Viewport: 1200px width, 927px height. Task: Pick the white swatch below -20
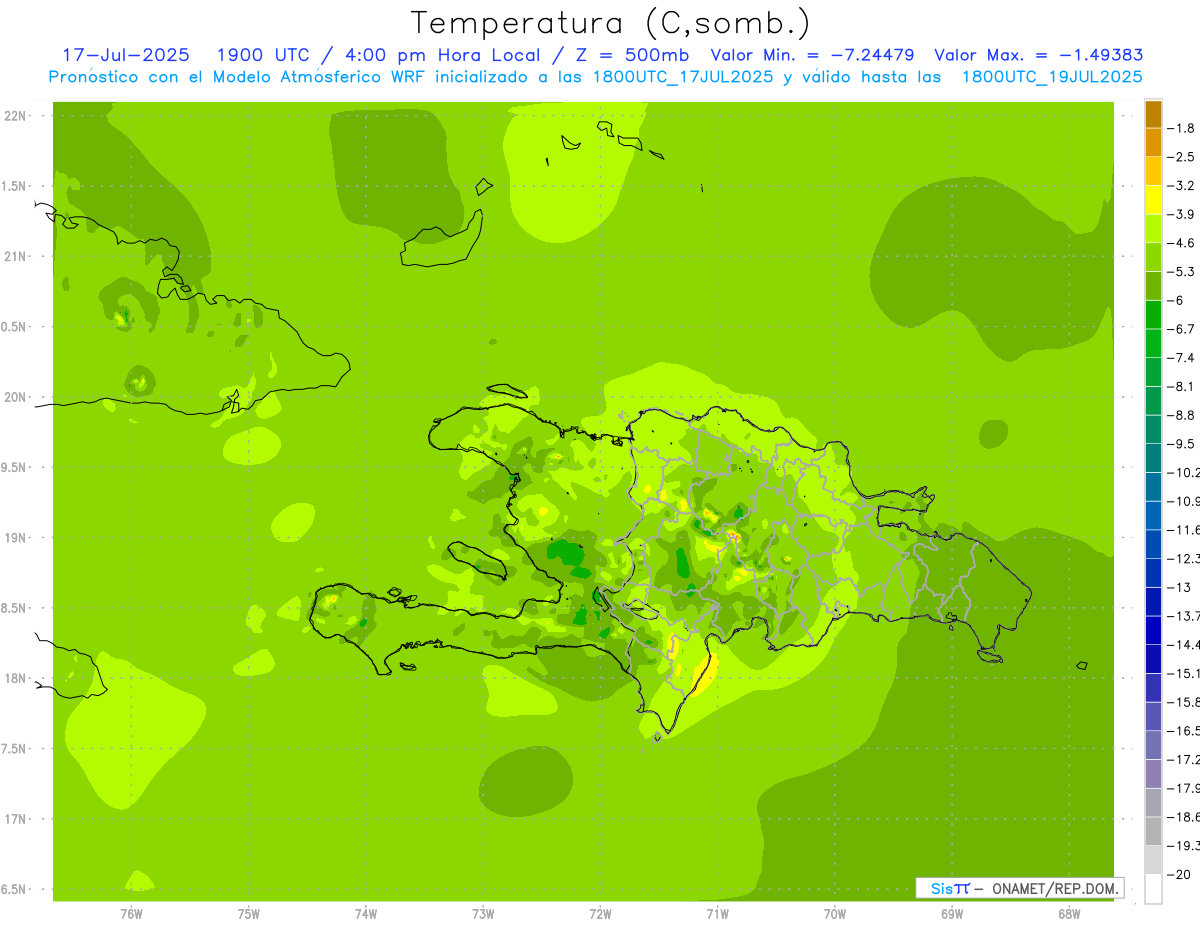click(x=1153, y=888)
